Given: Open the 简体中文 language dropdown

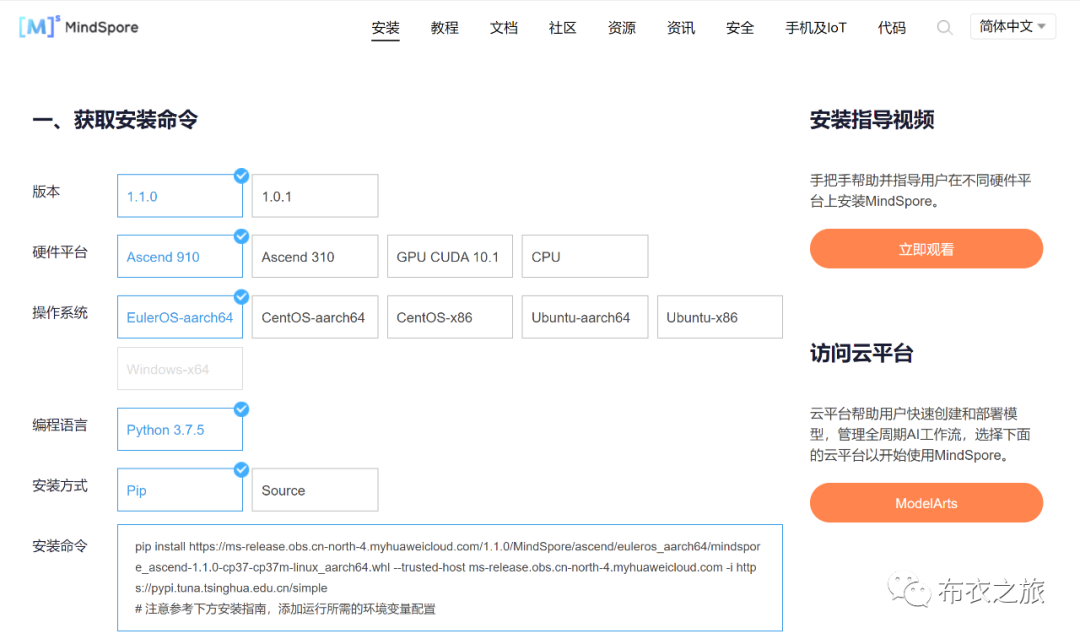Looking at the screenshot, I should coord(1012,27).
